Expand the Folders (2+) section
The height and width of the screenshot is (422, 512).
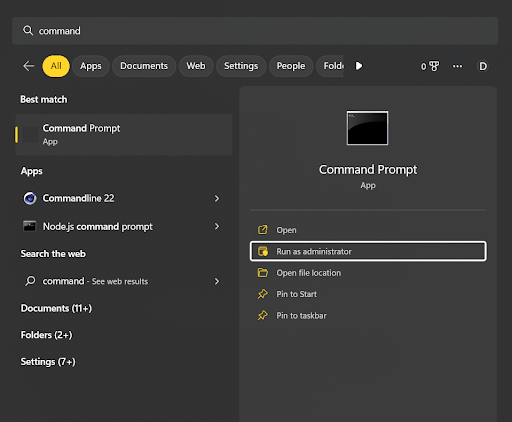(x=46, y=335)
